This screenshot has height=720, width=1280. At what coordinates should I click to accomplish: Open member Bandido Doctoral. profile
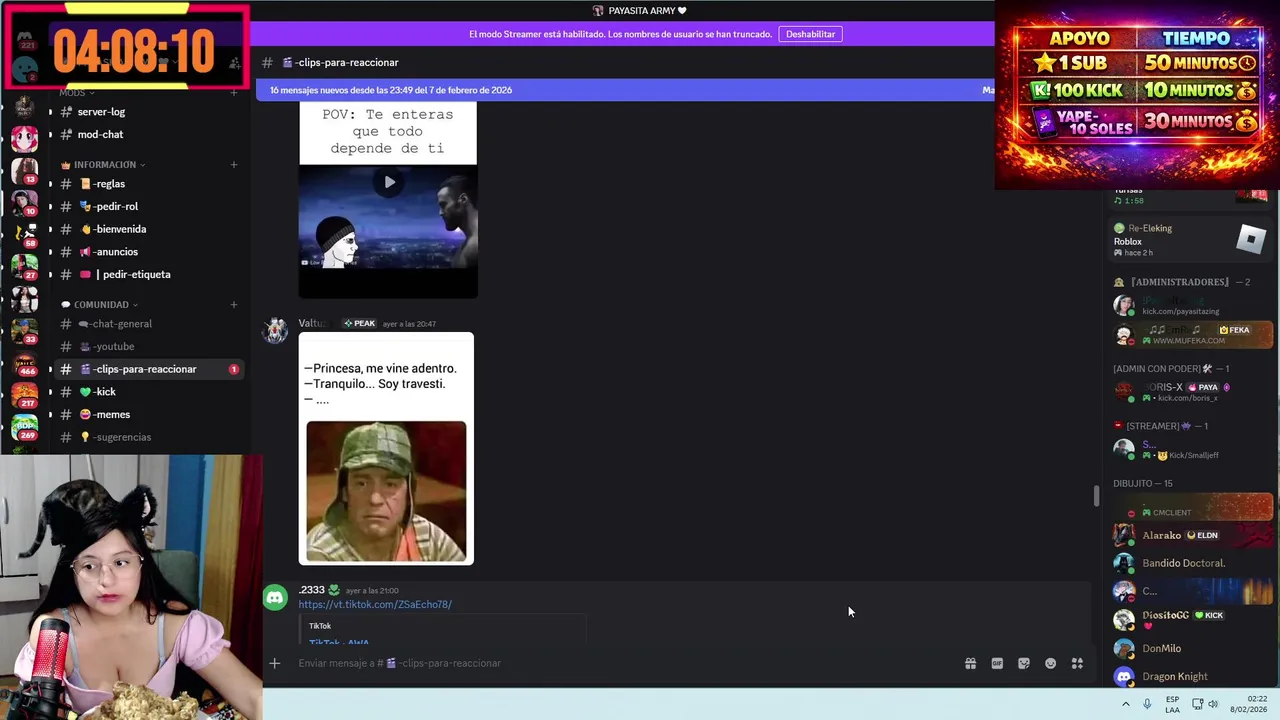(x=1190, y=563)
